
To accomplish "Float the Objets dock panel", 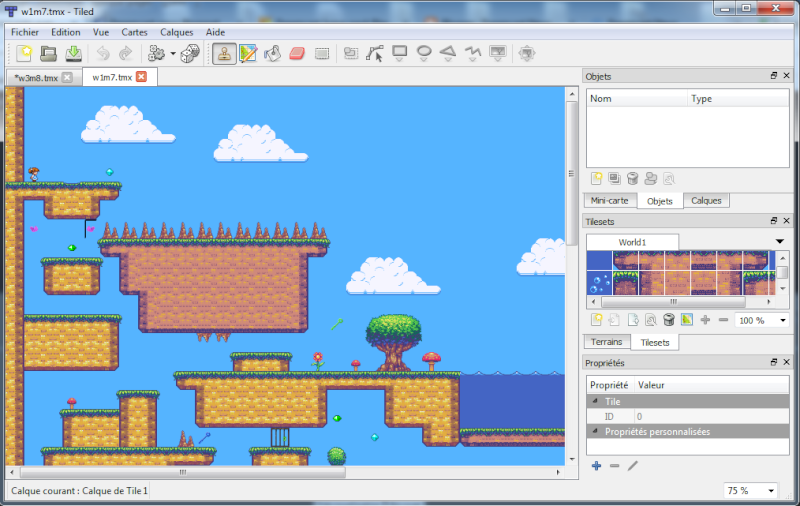I will click(773, 75).
